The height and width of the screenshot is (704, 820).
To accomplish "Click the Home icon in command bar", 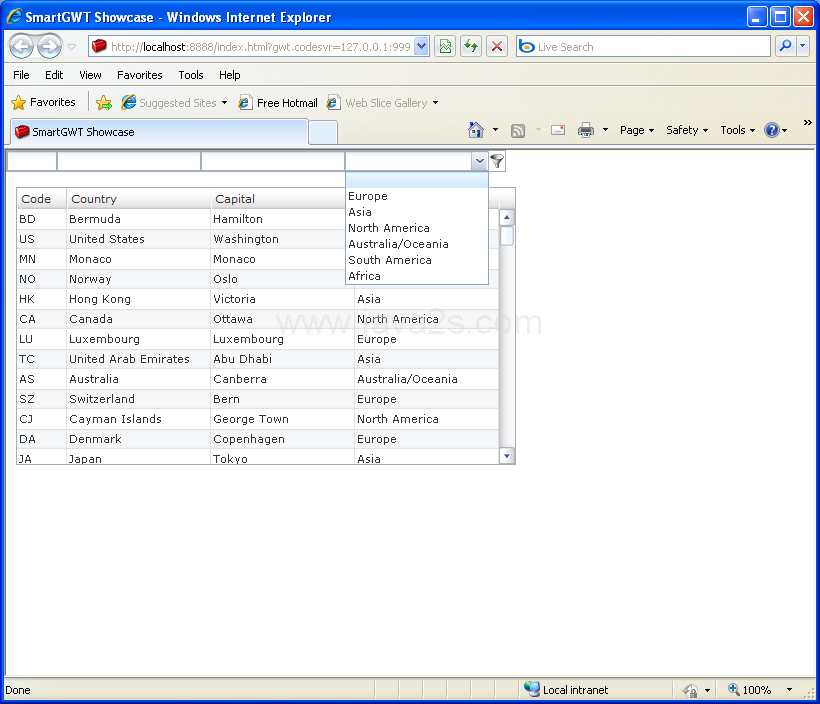I will click(476, 130).
